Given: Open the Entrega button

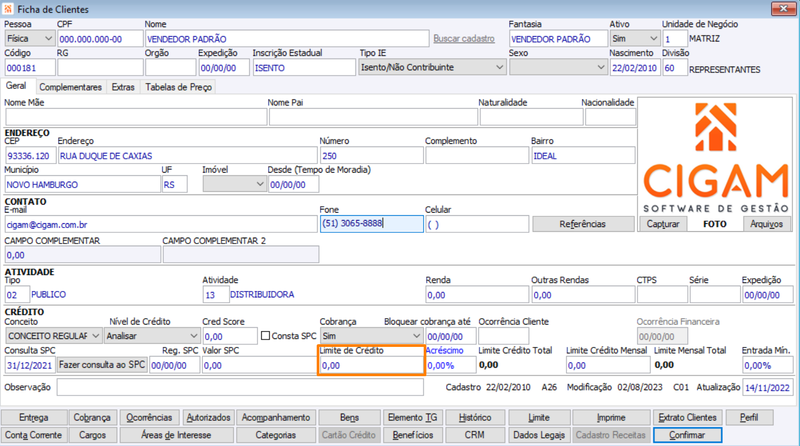Looking at the screenshot, I should pyautogui.click(x=34, y=417).
